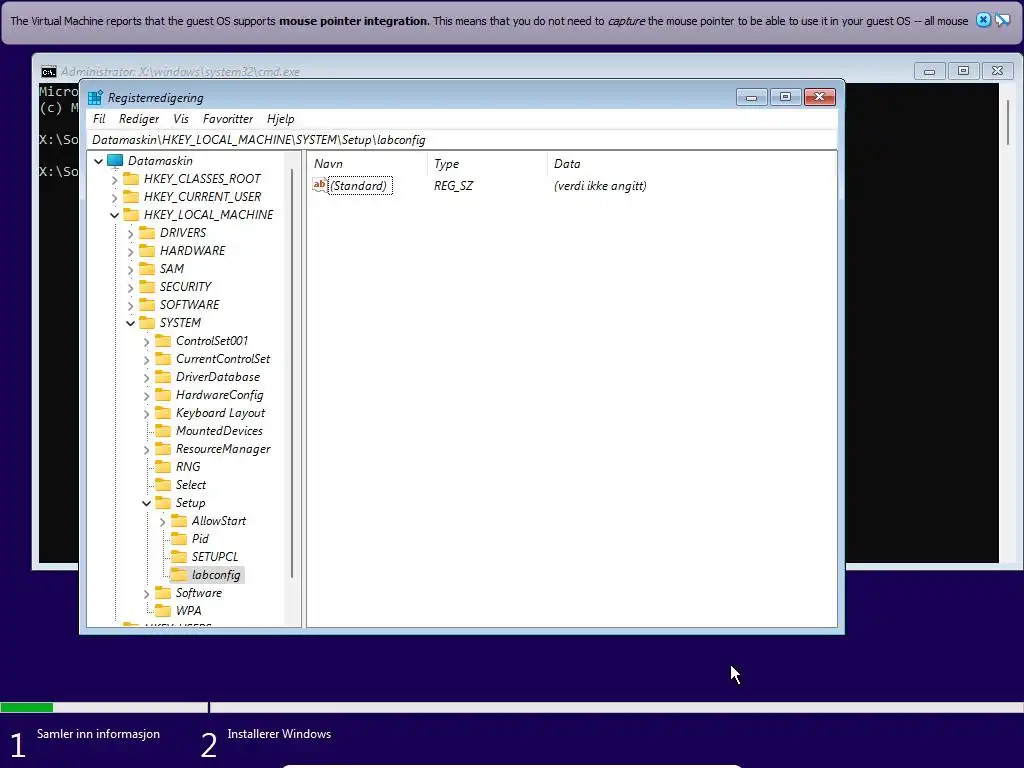Open the Vis menu
This screenshot has width=1024, height=768.
click(x=181, y=119)
